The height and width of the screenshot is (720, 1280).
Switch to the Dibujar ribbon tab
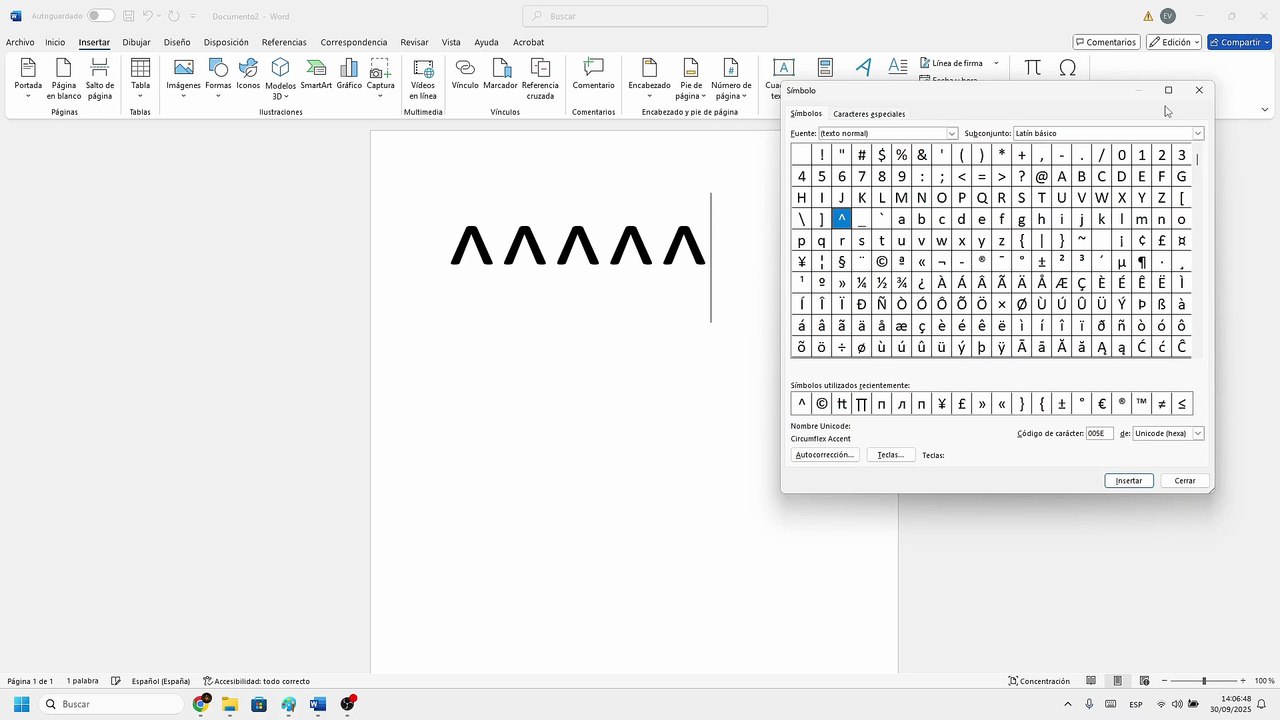tap(136, 42)
